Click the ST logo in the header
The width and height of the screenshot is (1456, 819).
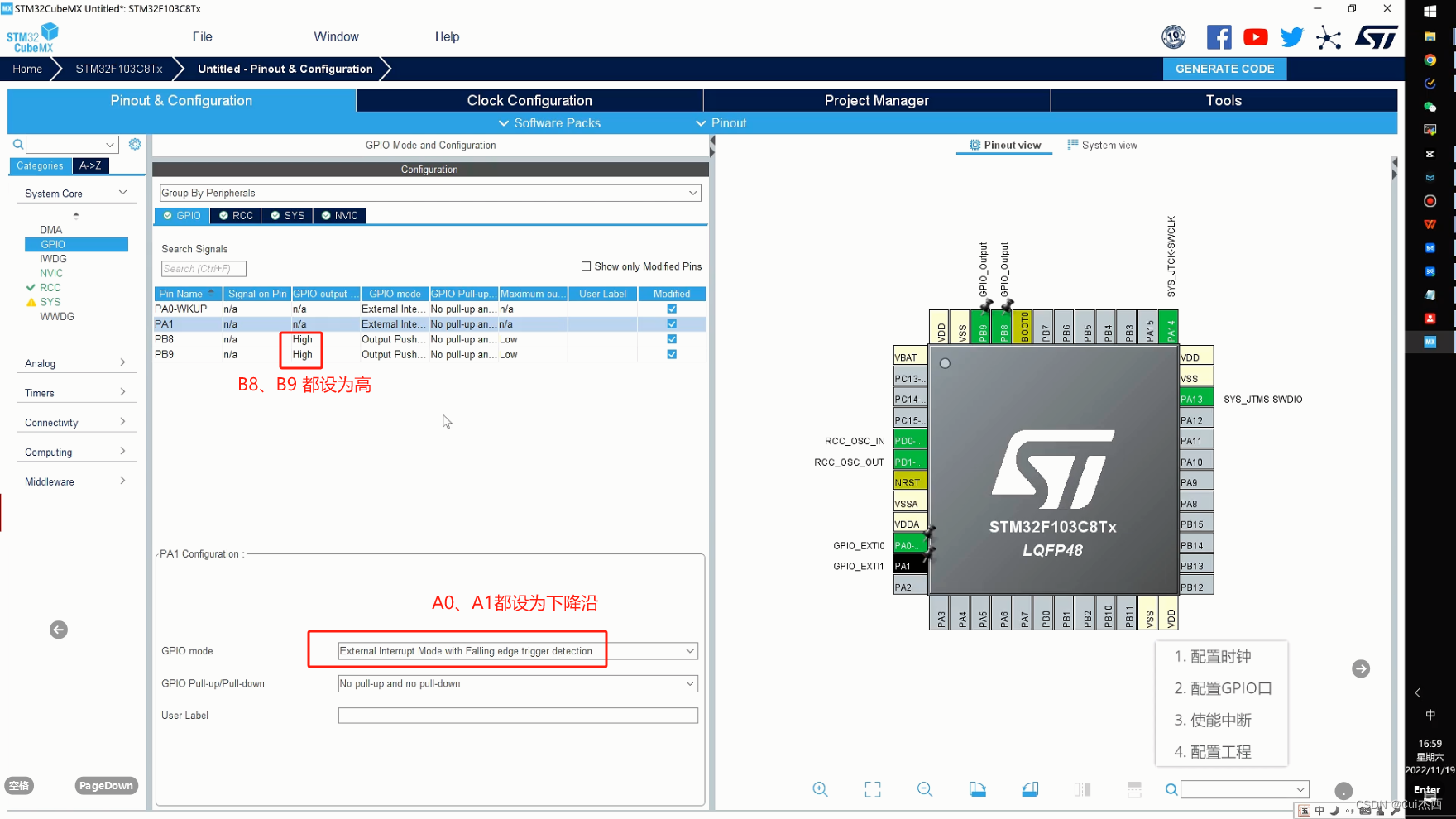[1377, 37]
